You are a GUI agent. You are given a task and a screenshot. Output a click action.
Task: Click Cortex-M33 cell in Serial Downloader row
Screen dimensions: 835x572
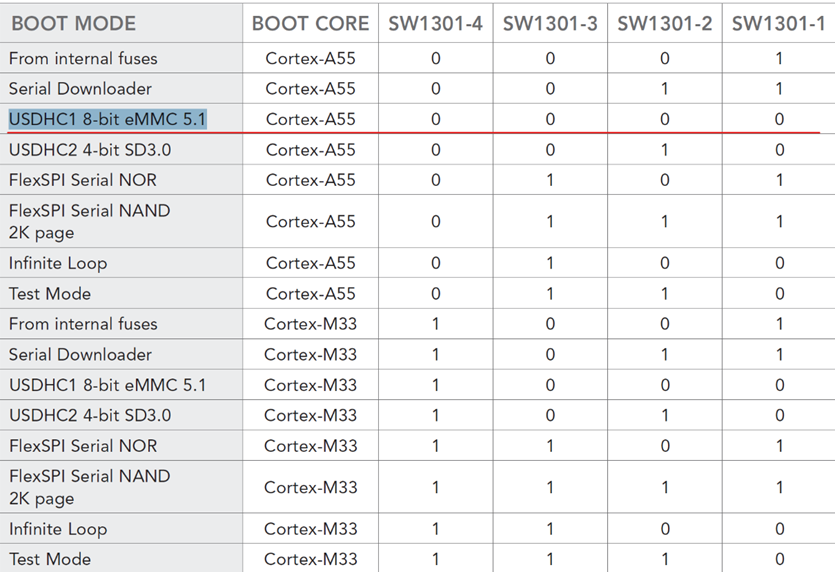[x=310, y=355]
